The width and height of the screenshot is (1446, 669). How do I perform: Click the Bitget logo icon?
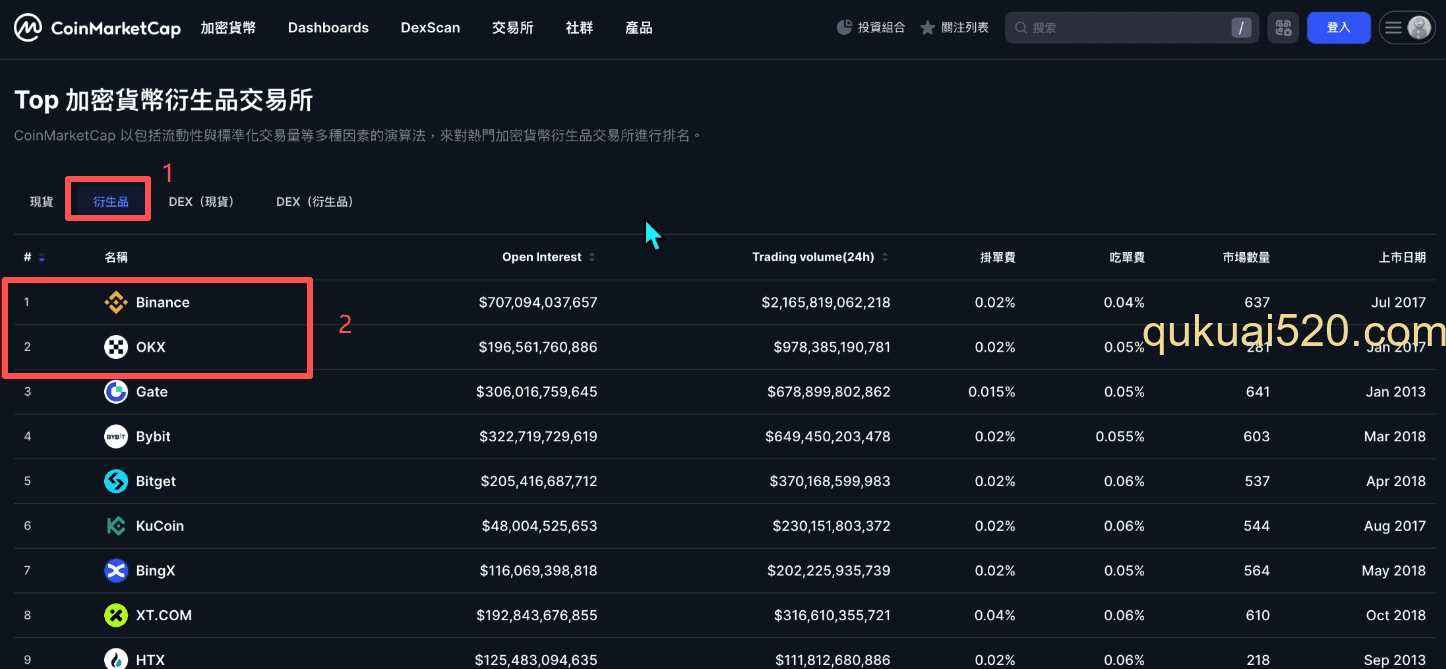pos(116,481)
